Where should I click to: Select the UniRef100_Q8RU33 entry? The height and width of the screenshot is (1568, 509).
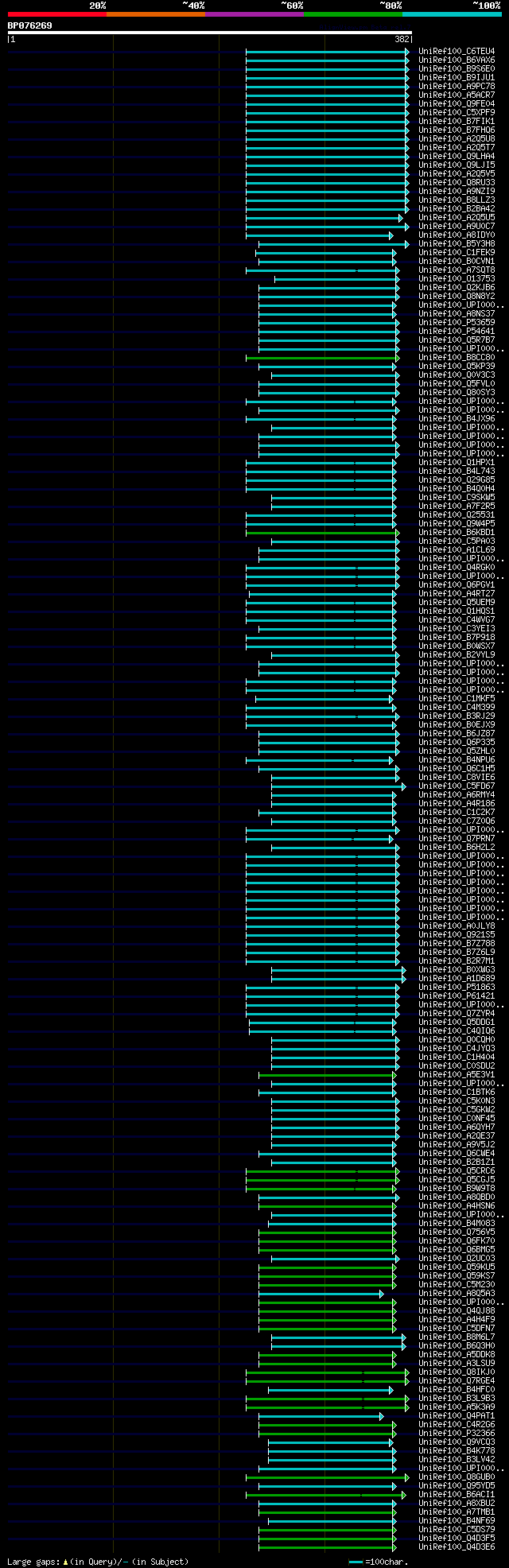point(457,183)
